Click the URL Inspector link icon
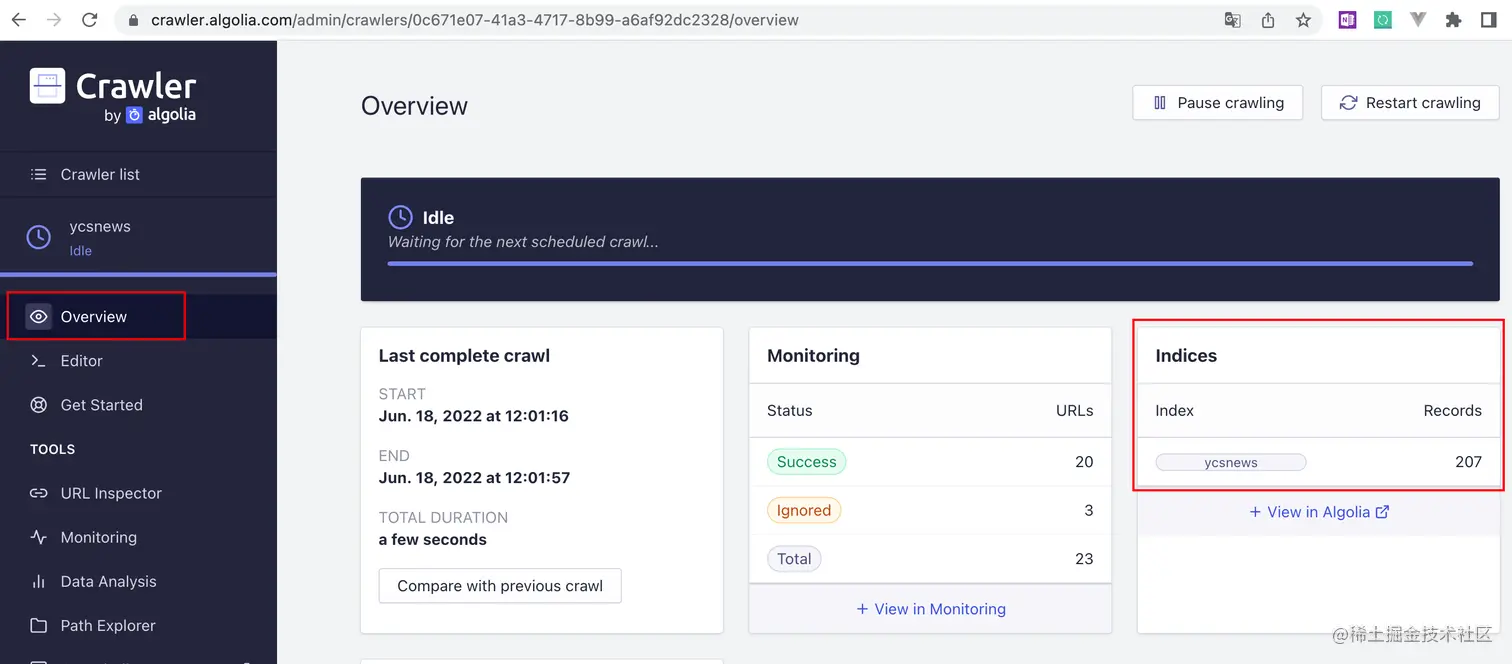 [x=39, y=493]
